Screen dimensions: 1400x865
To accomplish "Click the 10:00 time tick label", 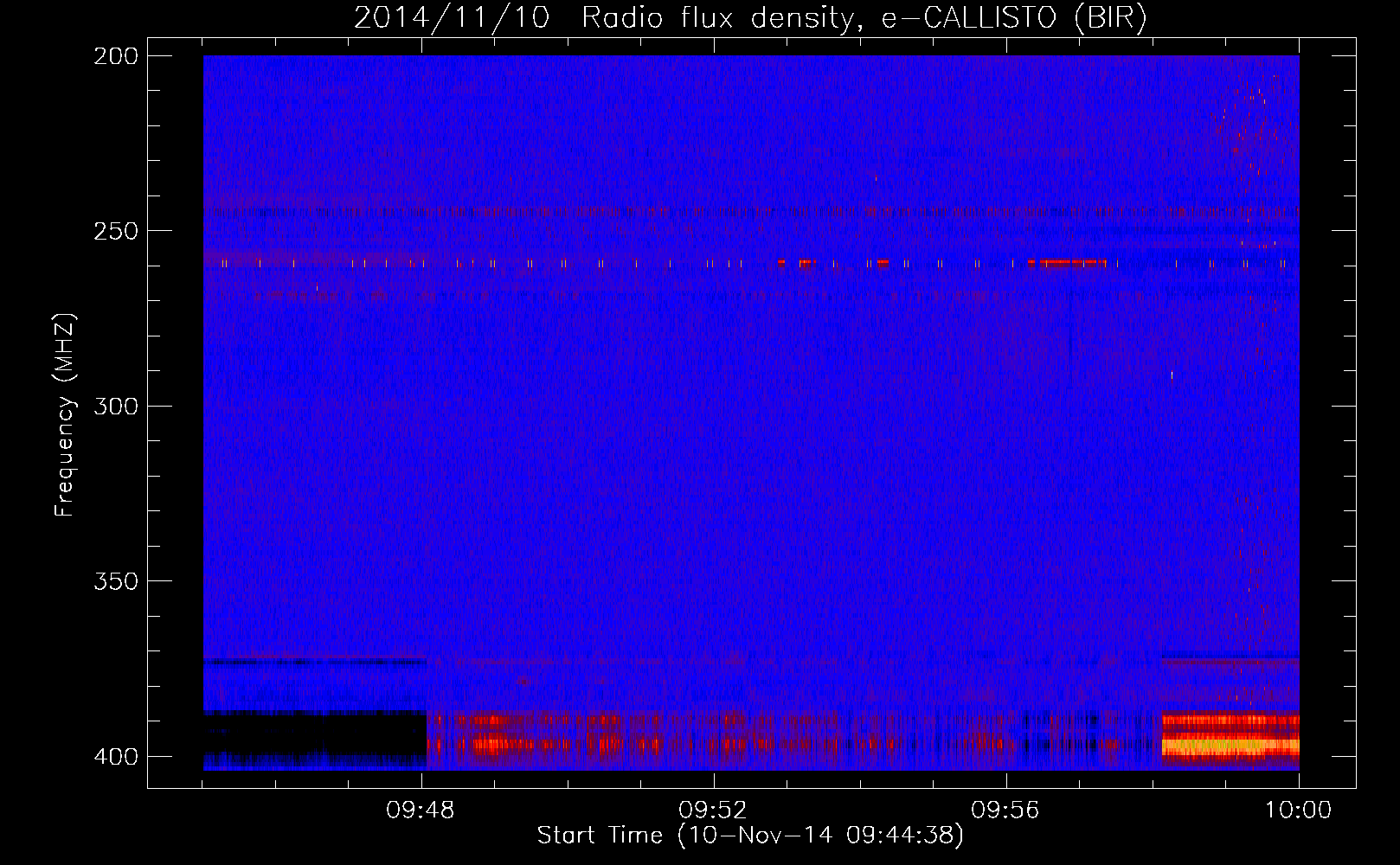I will pyautogui.click(x=1298, y=811).
